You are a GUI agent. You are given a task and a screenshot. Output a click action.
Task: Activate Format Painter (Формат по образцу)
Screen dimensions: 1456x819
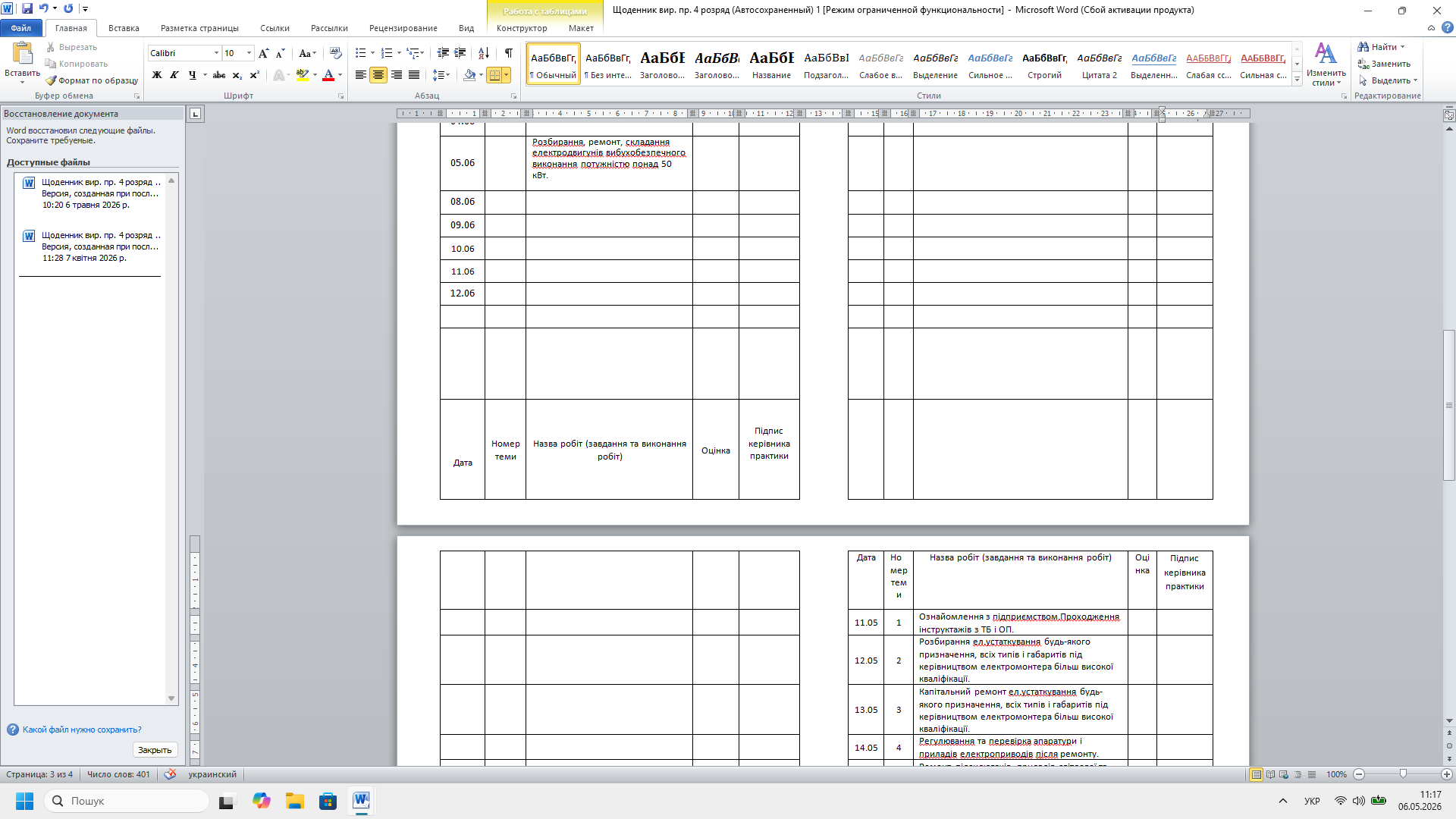[x=92, y=80]
